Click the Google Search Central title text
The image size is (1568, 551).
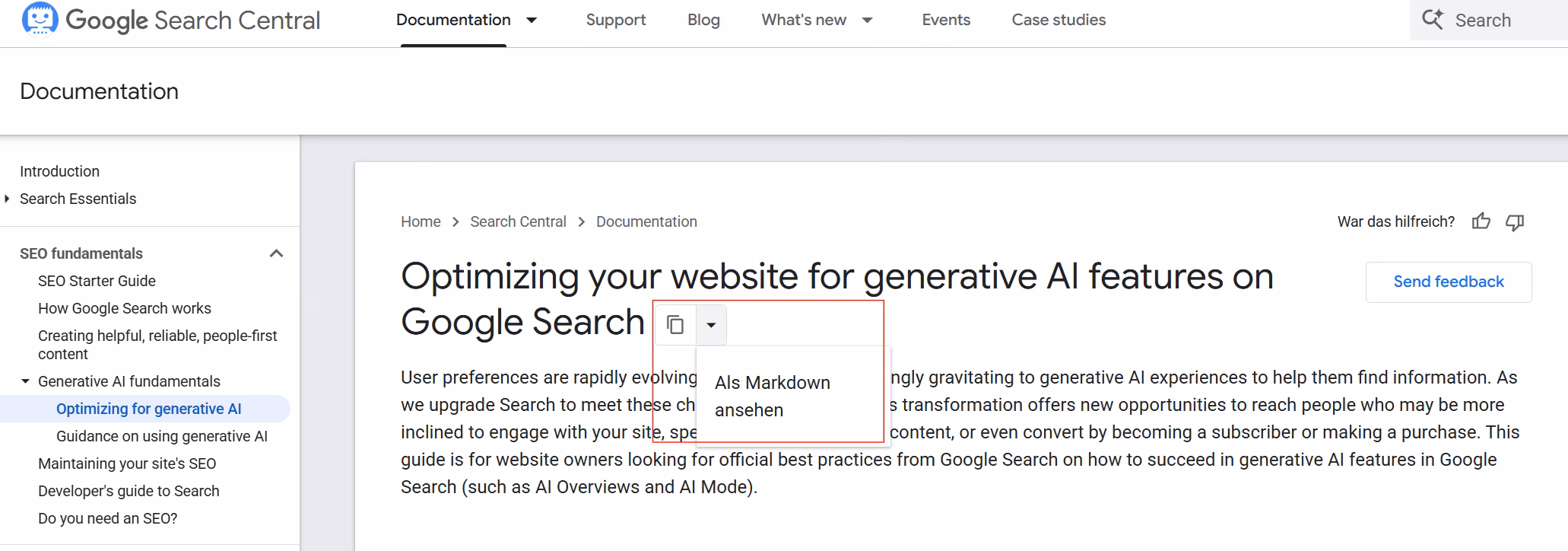point(193,20)
